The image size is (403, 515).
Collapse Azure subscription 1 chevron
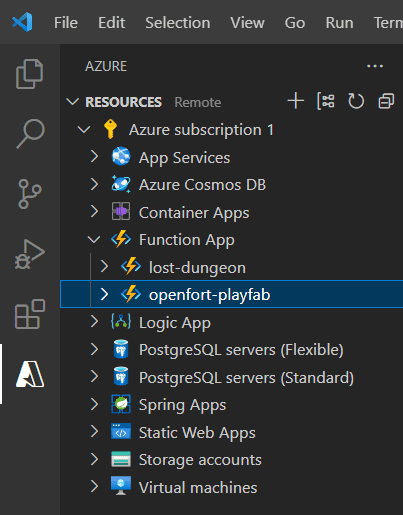[84, 129]
